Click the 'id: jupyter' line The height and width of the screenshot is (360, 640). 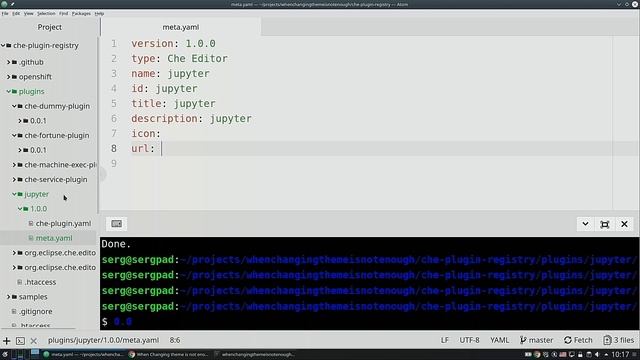coord(164,89)
